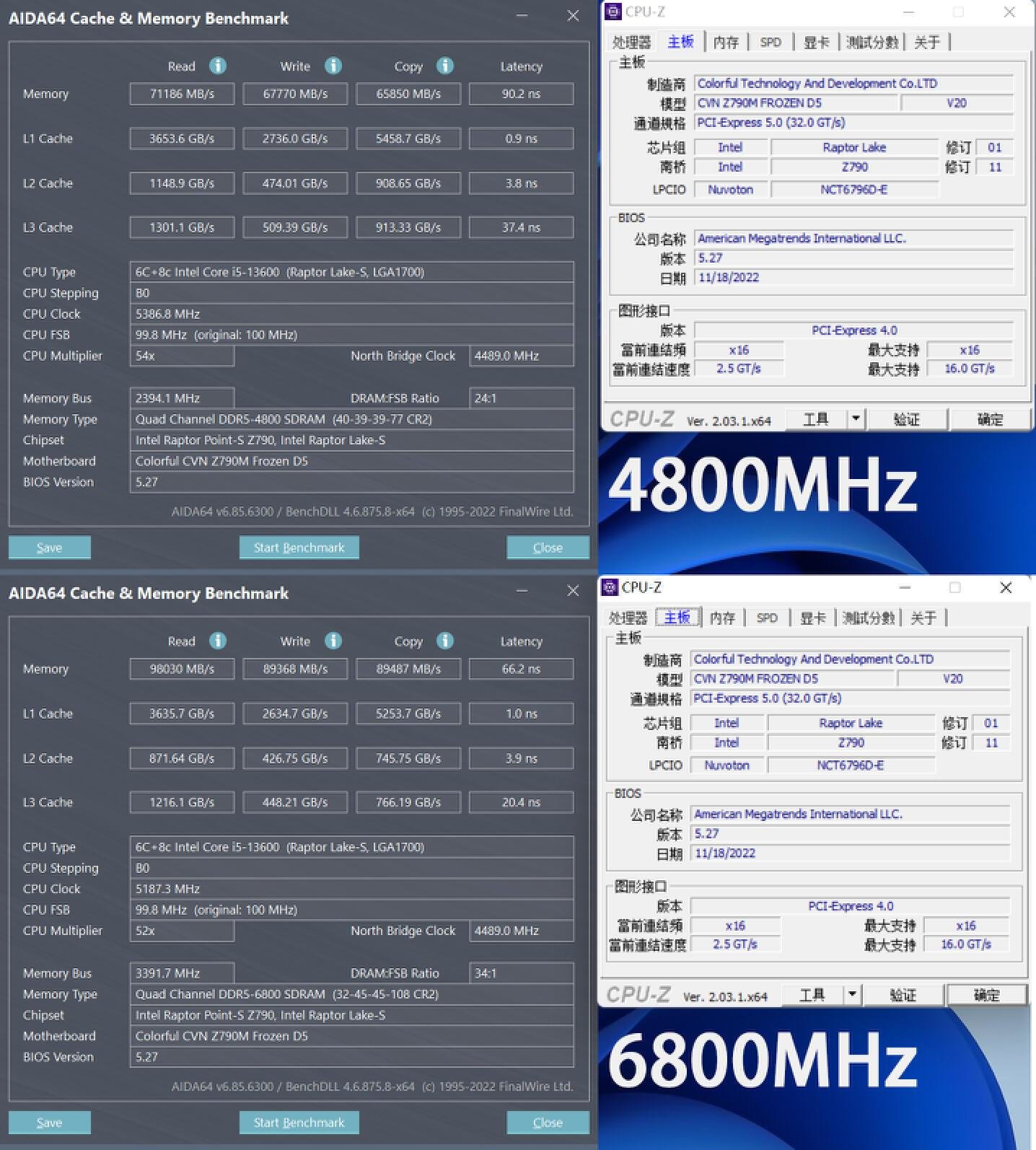
Task: Open the Read info icon in the DDR5-6800 AIDA64 window
Action: tap(218, 641)
